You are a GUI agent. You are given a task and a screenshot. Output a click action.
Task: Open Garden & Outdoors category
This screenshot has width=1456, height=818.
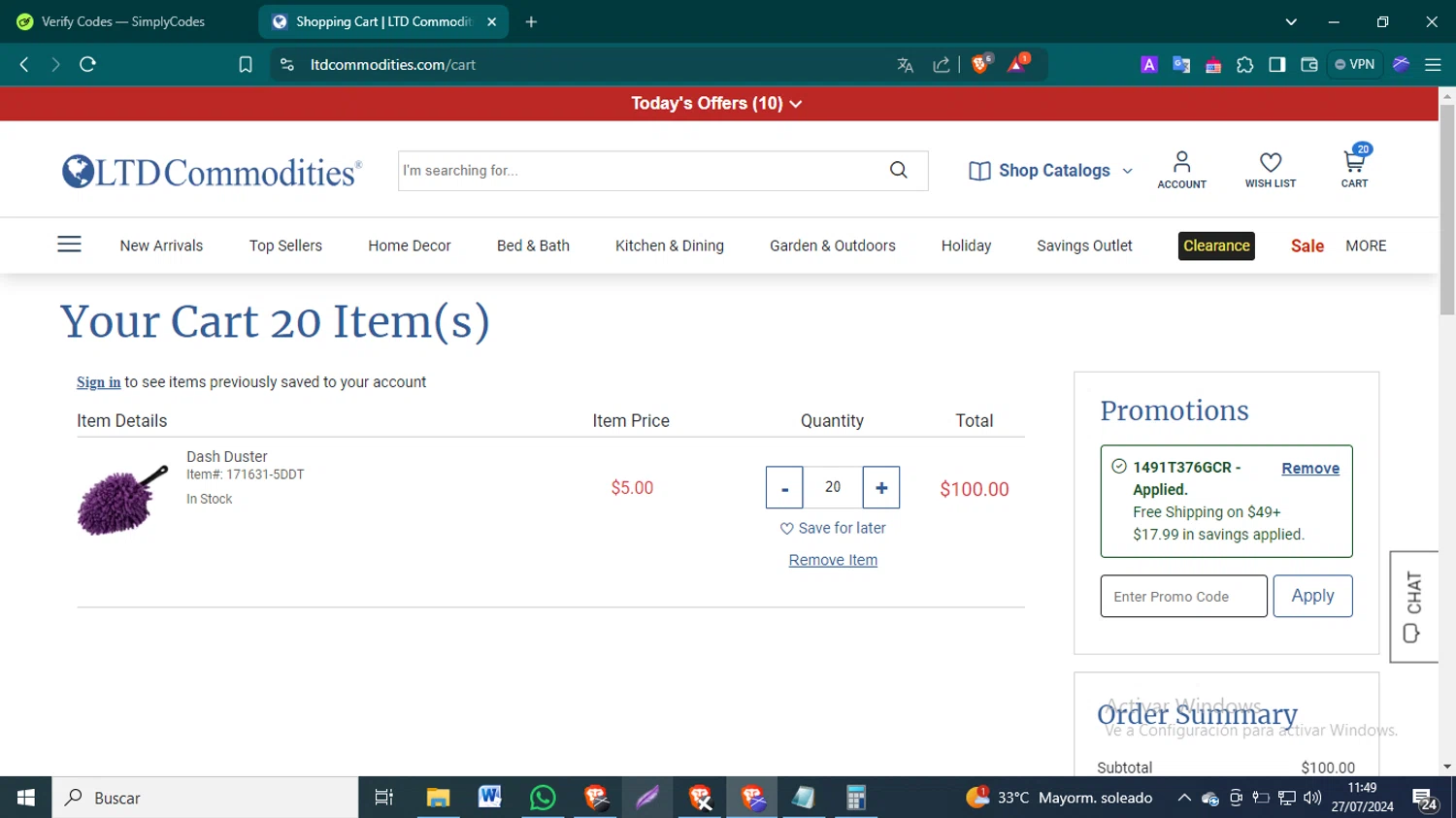pos(833,245)
